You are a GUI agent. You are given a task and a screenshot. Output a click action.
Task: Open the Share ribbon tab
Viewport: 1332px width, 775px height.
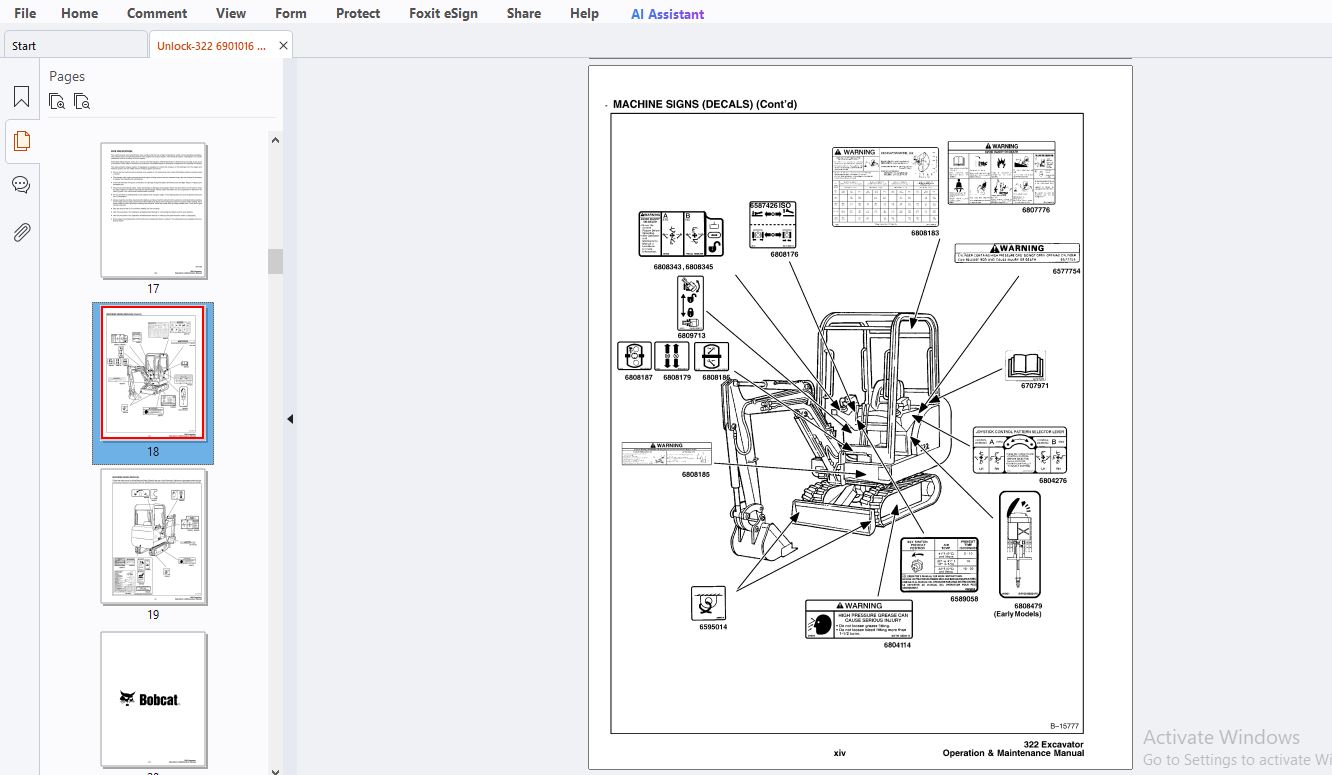click(524, 13)
